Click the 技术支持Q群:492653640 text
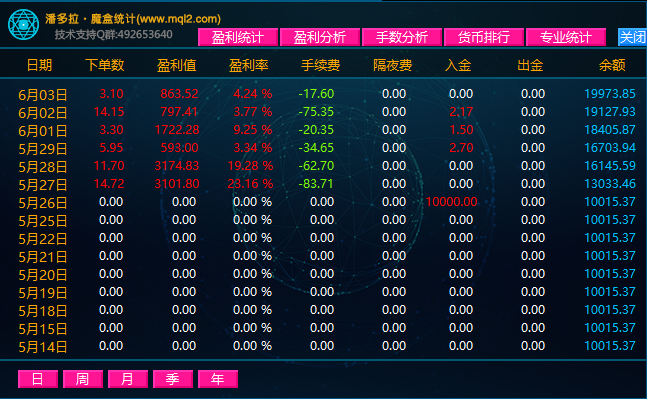 point(113,34)
